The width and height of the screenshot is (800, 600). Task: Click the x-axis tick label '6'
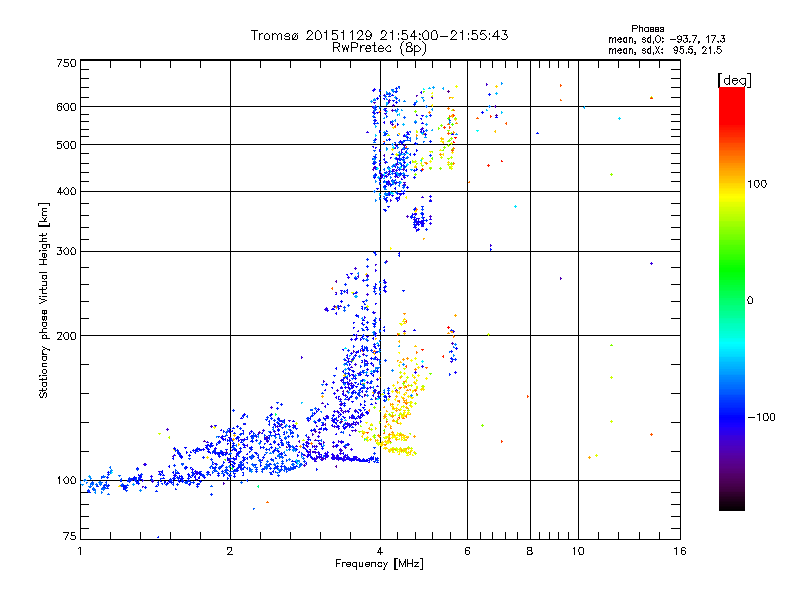pos(467,551)
